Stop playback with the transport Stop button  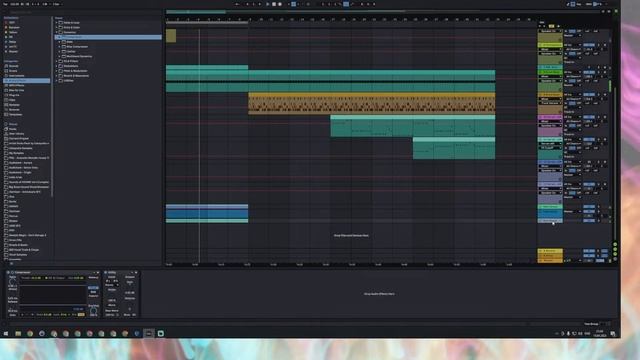coord(274,4)
